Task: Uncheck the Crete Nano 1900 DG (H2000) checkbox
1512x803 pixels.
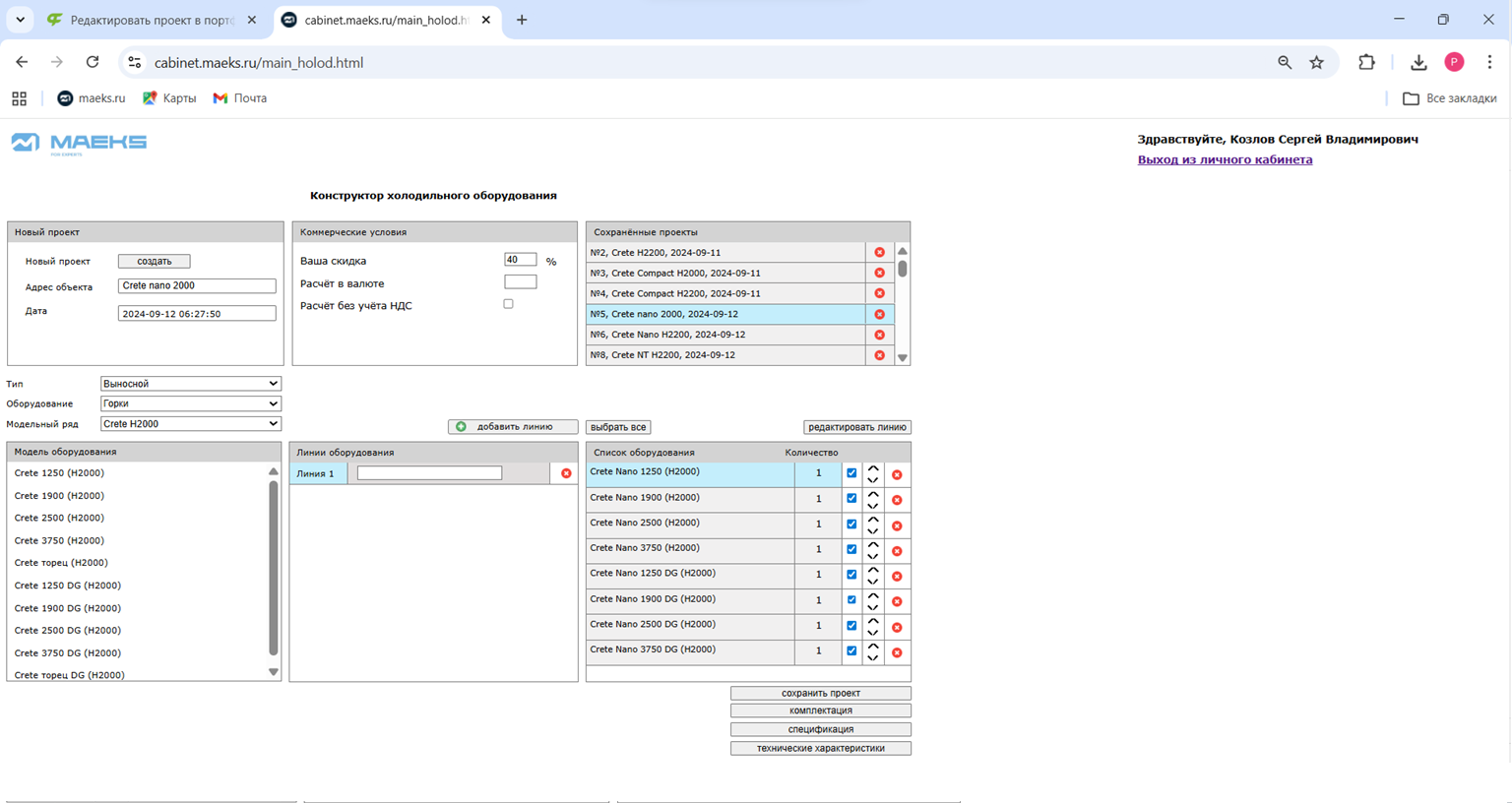Action: pyautogui.click(x=851, y=600)
